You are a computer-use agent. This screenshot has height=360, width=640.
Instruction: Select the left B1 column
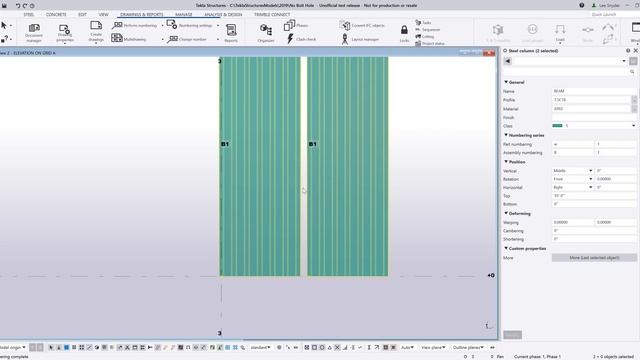pyautogui.click(x=260, y=166)
